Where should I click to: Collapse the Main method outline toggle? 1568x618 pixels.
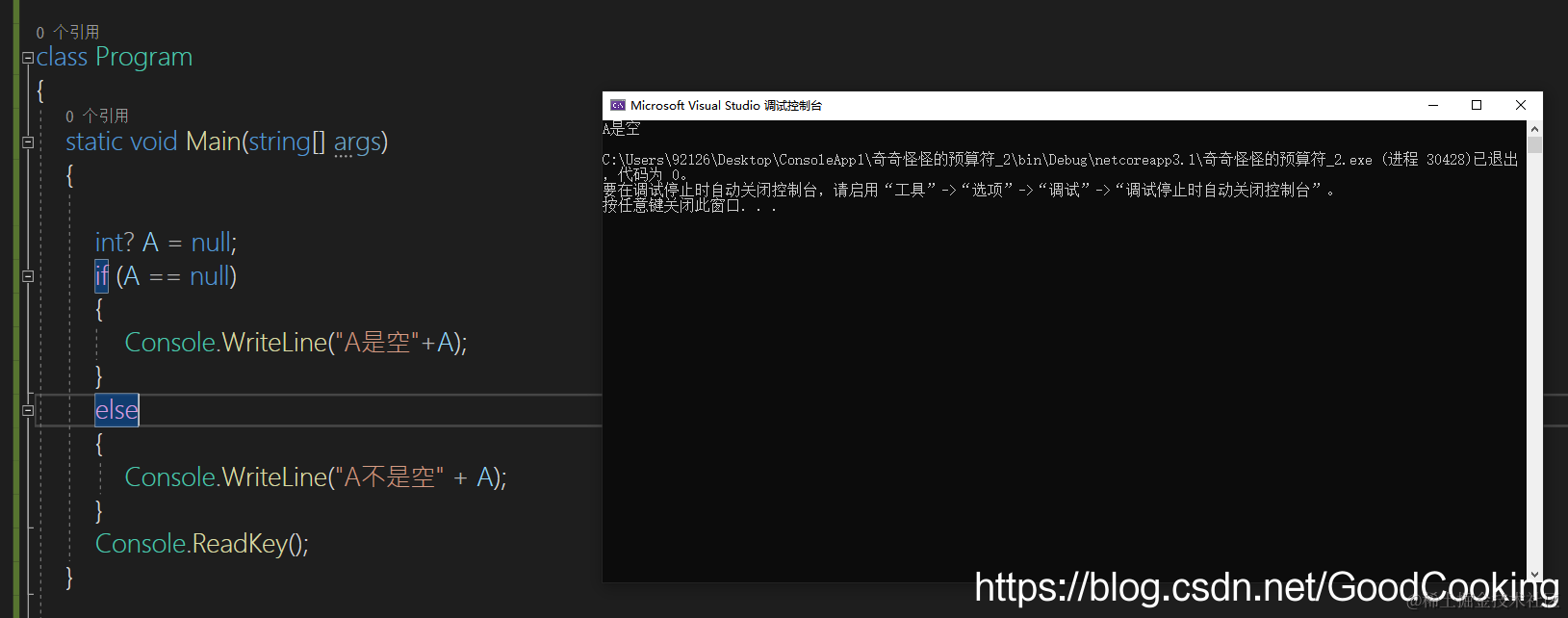click(x=28, y=142)
